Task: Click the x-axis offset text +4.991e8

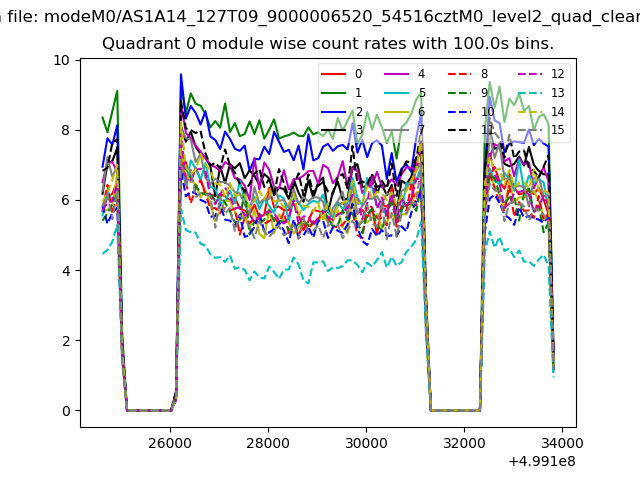Action: [x=541, y=461]
